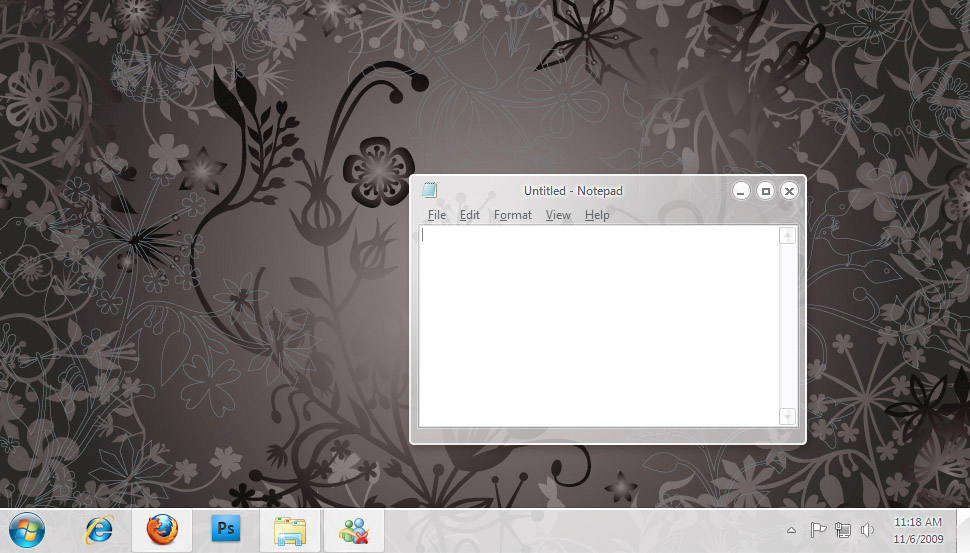Open the Help menu in Notepad
This screenshot has height=553, width=970.
click(597, 215)
